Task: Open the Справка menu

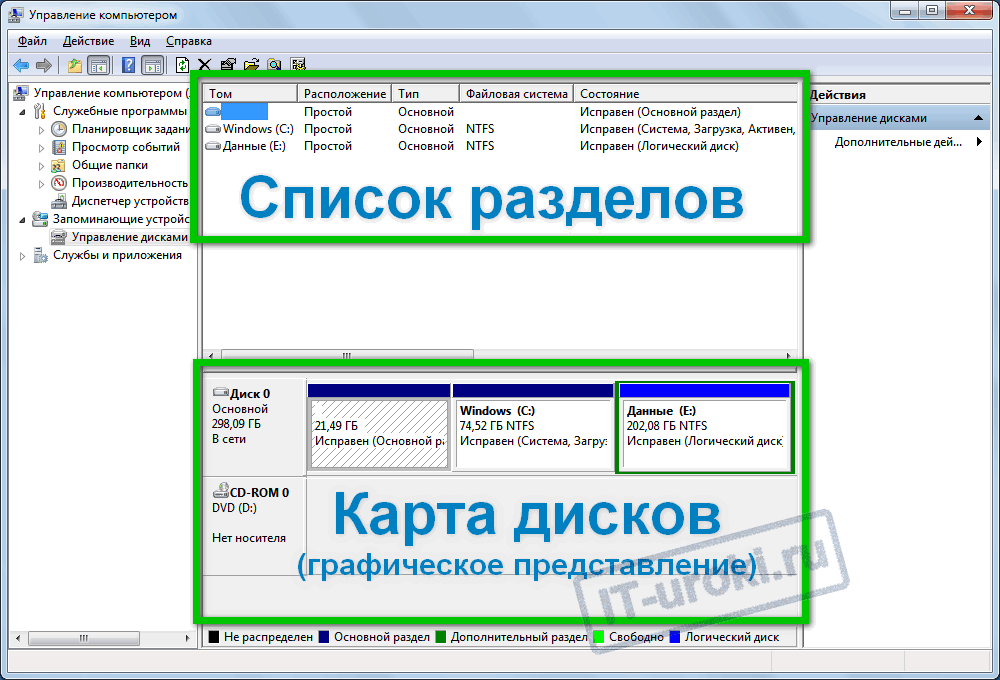Action: click(189, 41)
